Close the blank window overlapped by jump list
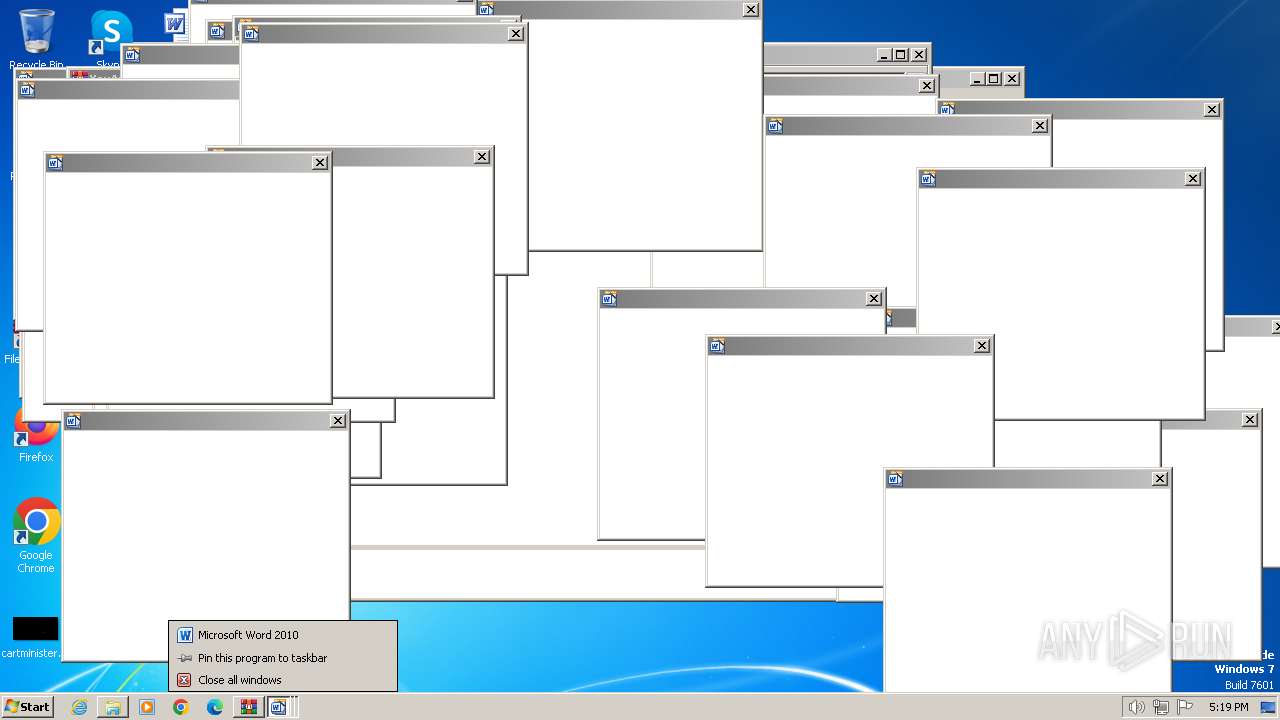Screen dimensions: 1280x720 338,421
